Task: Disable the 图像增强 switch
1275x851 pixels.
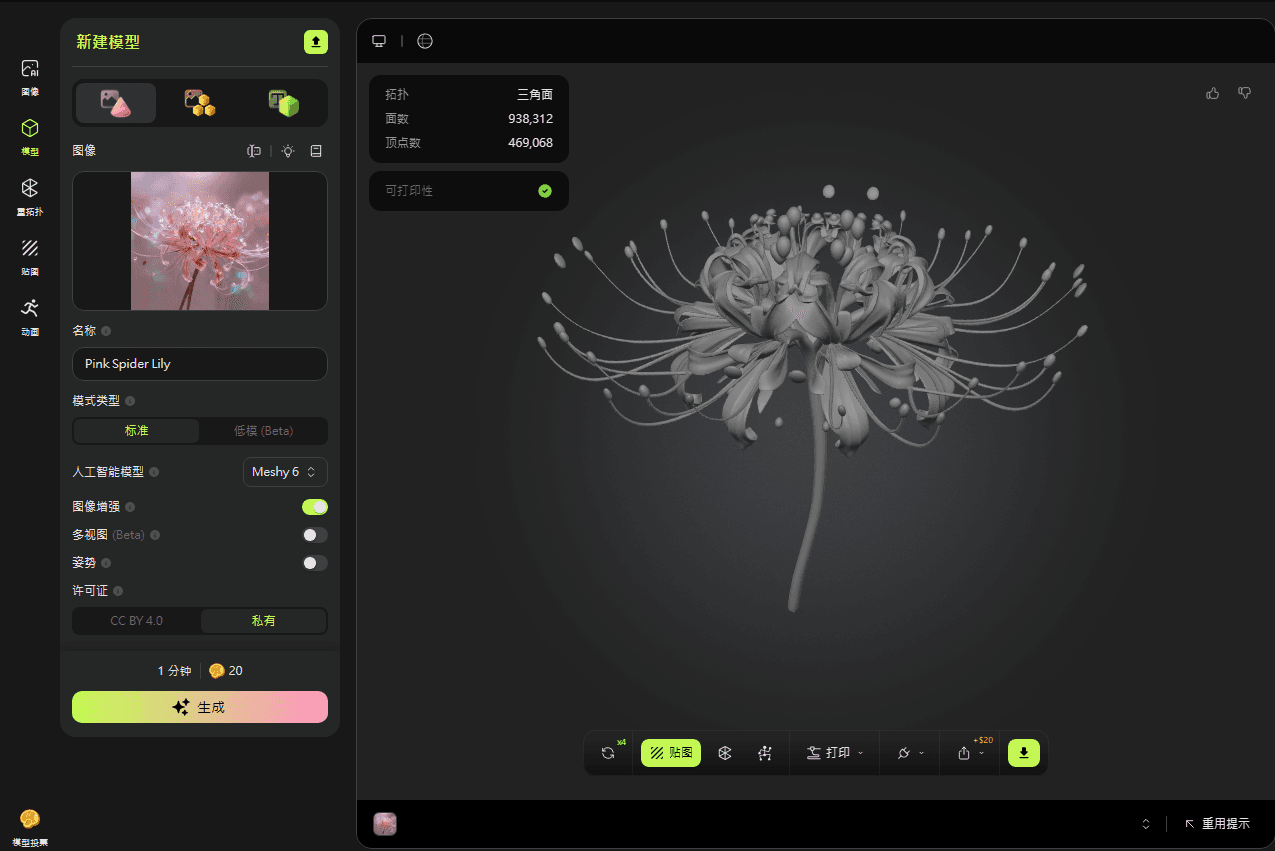Action: (314, 507)
